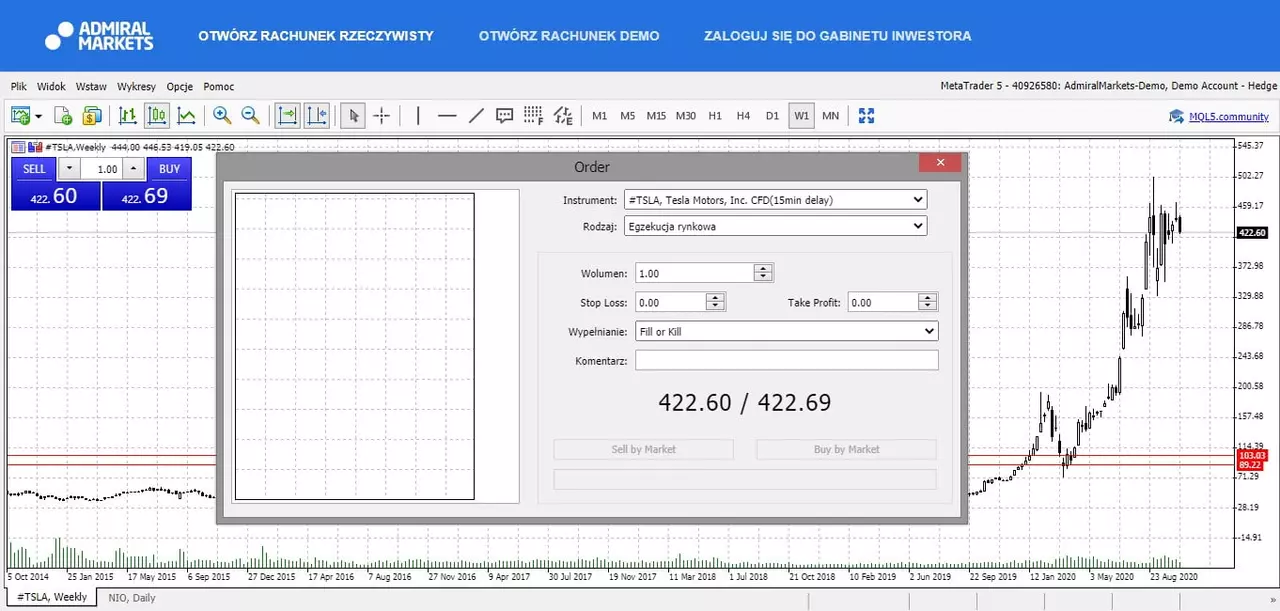The height and width of the screenshot is (611, 1280).
Task: Select the crosshair tool
Action: click(382, 116)
